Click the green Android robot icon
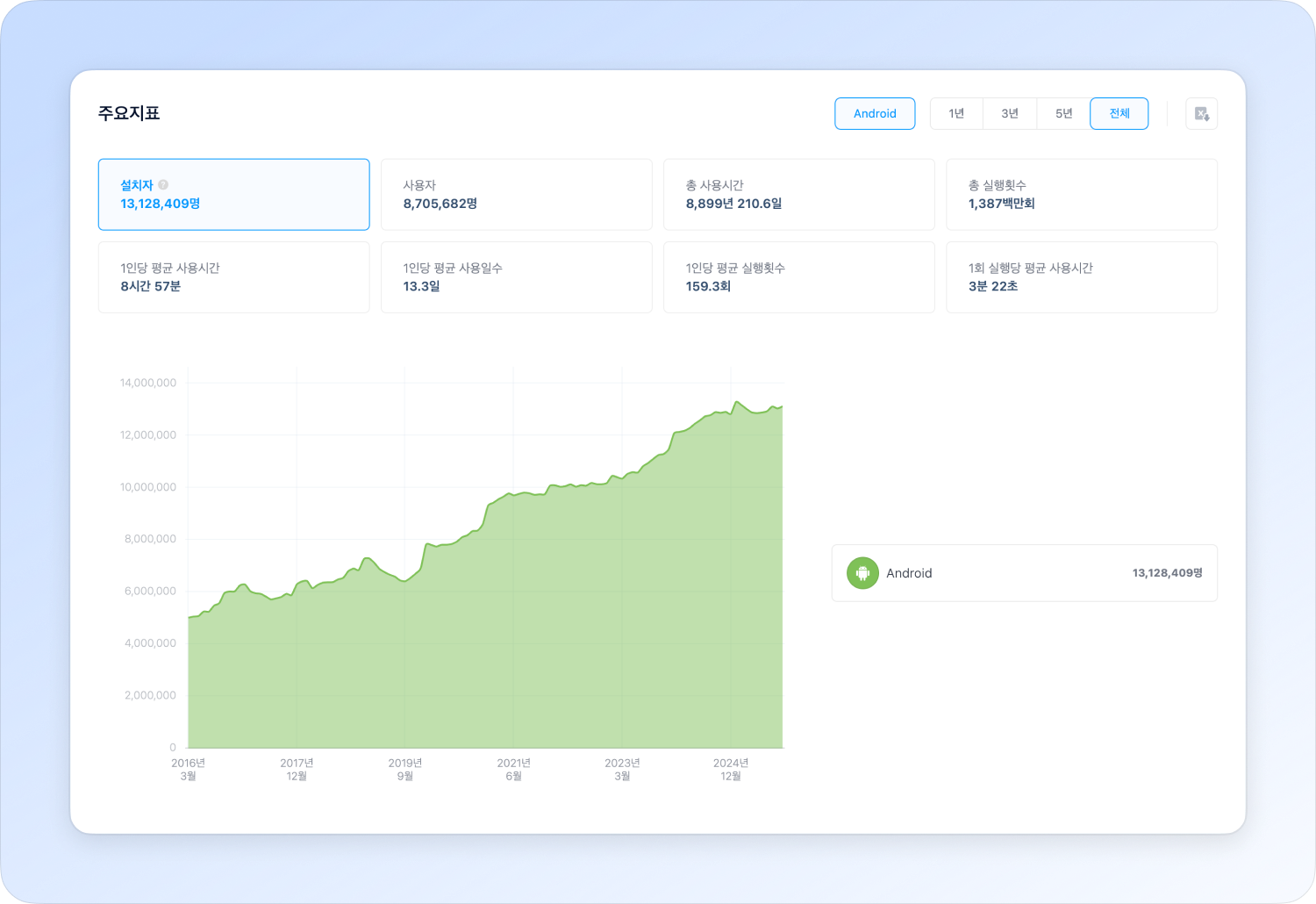 [x=862, y=573]
